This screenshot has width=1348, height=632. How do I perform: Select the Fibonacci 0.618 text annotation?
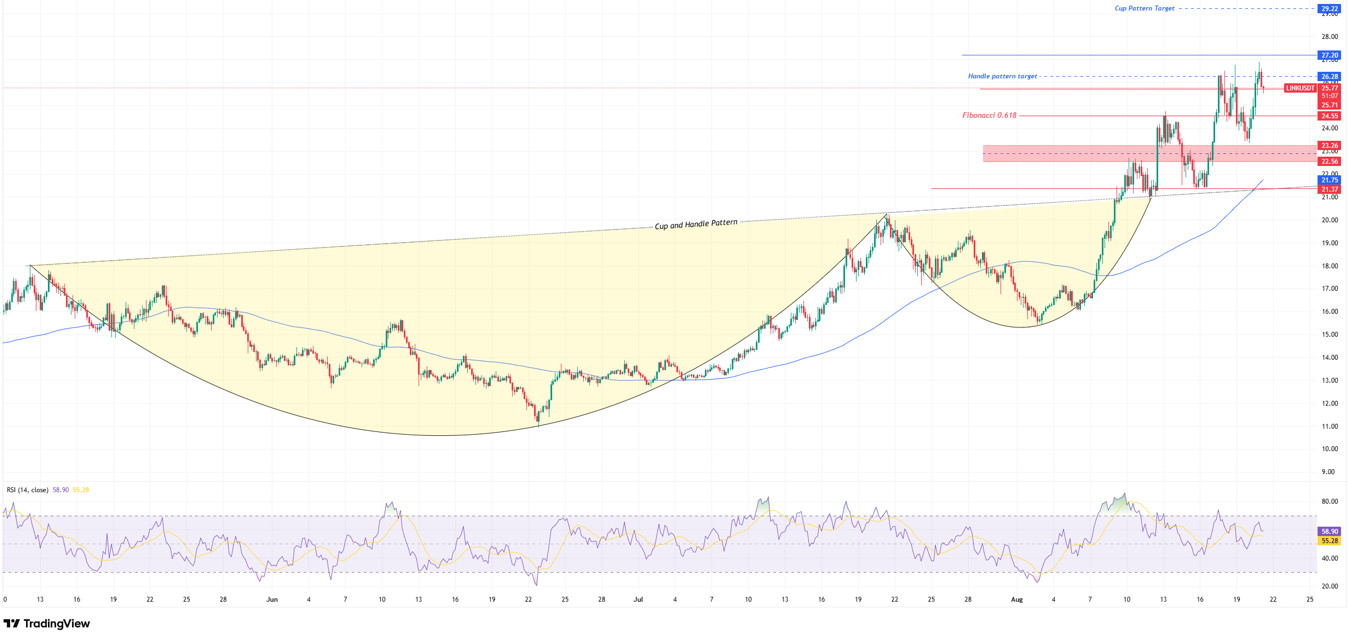989,115
